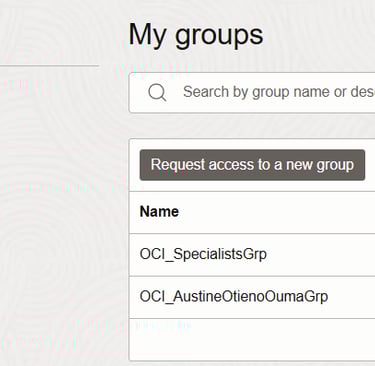Open the OCI_AustineOtienoOumaGrp group
The height and width of the screenshot is (366, 375).
(234, 297)
